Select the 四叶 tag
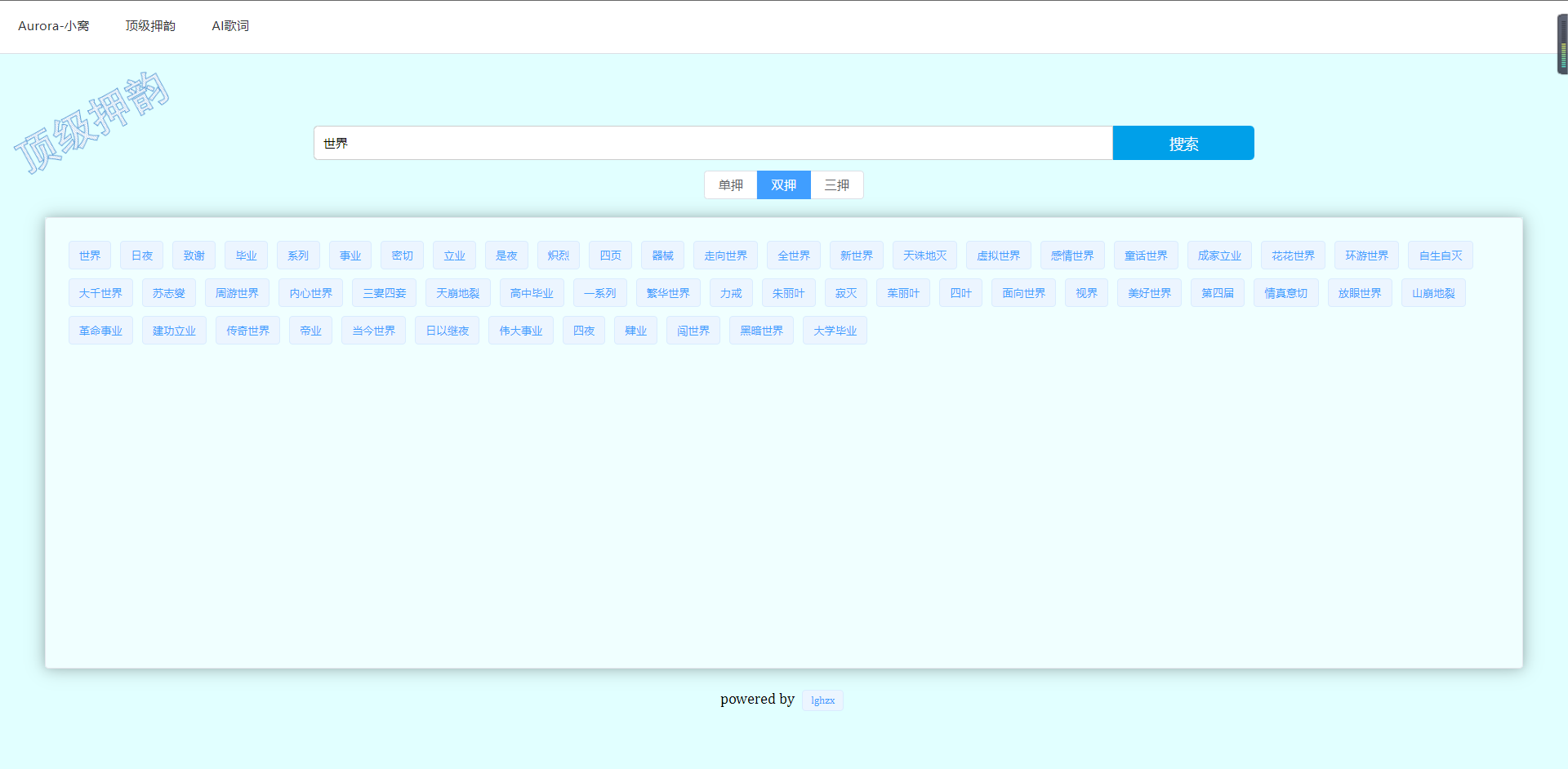This screenshot has width=1568, height=769. (x=961, y=293)
